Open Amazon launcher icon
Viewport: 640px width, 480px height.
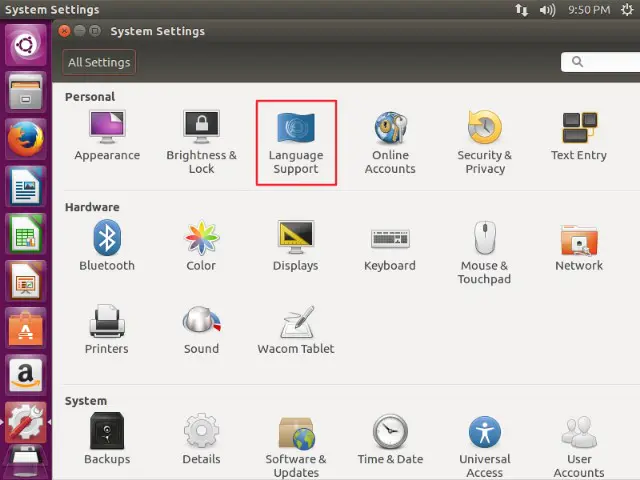[x=26, y=375]
